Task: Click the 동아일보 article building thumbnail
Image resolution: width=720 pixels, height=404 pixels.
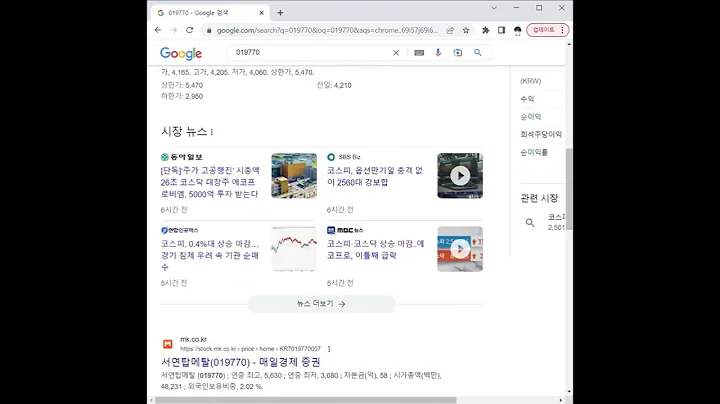Action: click(294, 176)
